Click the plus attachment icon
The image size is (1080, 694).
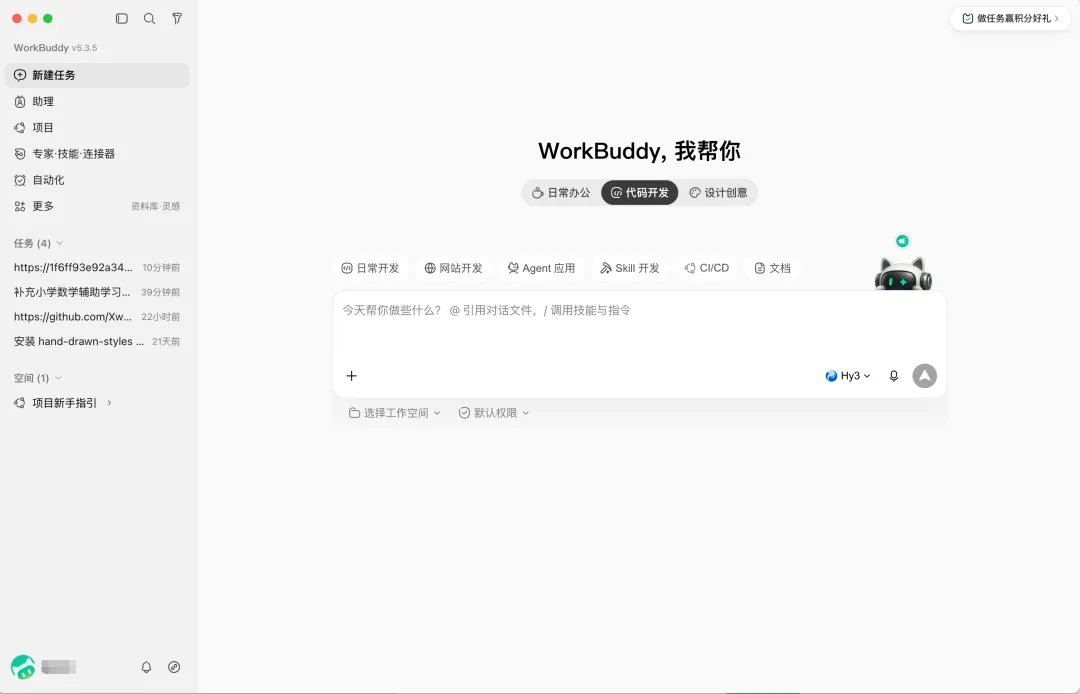coord(351,376)
